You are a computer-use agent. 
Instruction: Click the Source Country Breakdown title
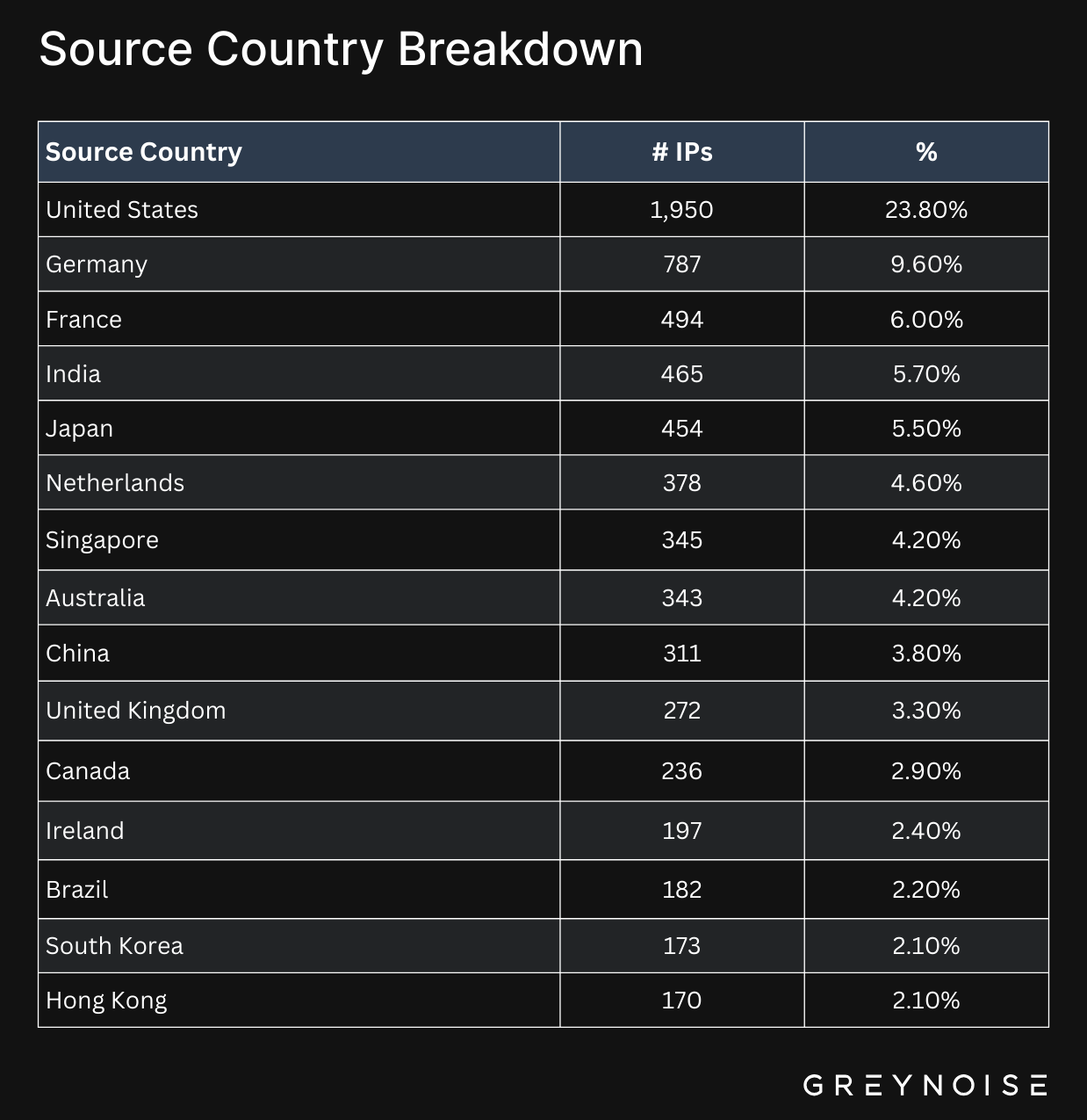(341, 49)
